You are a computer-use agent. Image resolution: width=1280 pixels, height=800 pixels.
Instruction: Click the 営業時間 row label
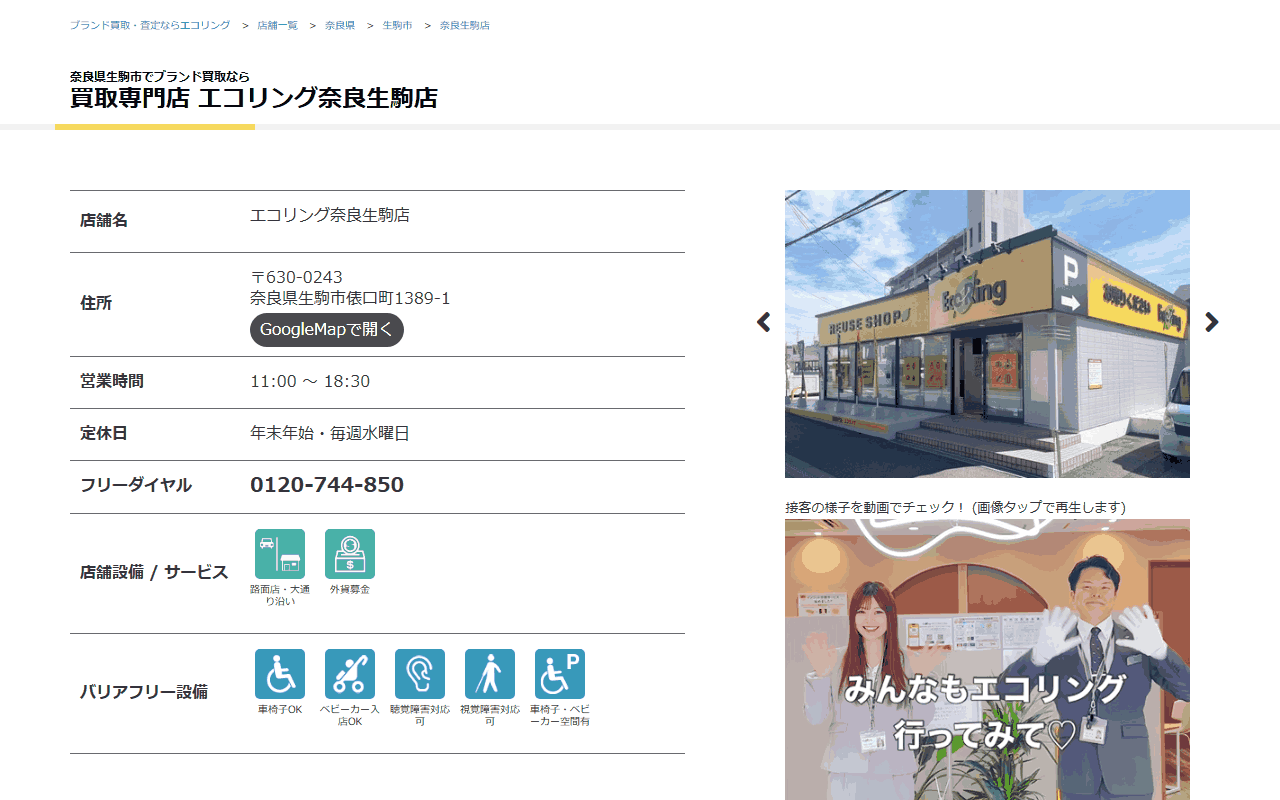(x=112, y=381)
